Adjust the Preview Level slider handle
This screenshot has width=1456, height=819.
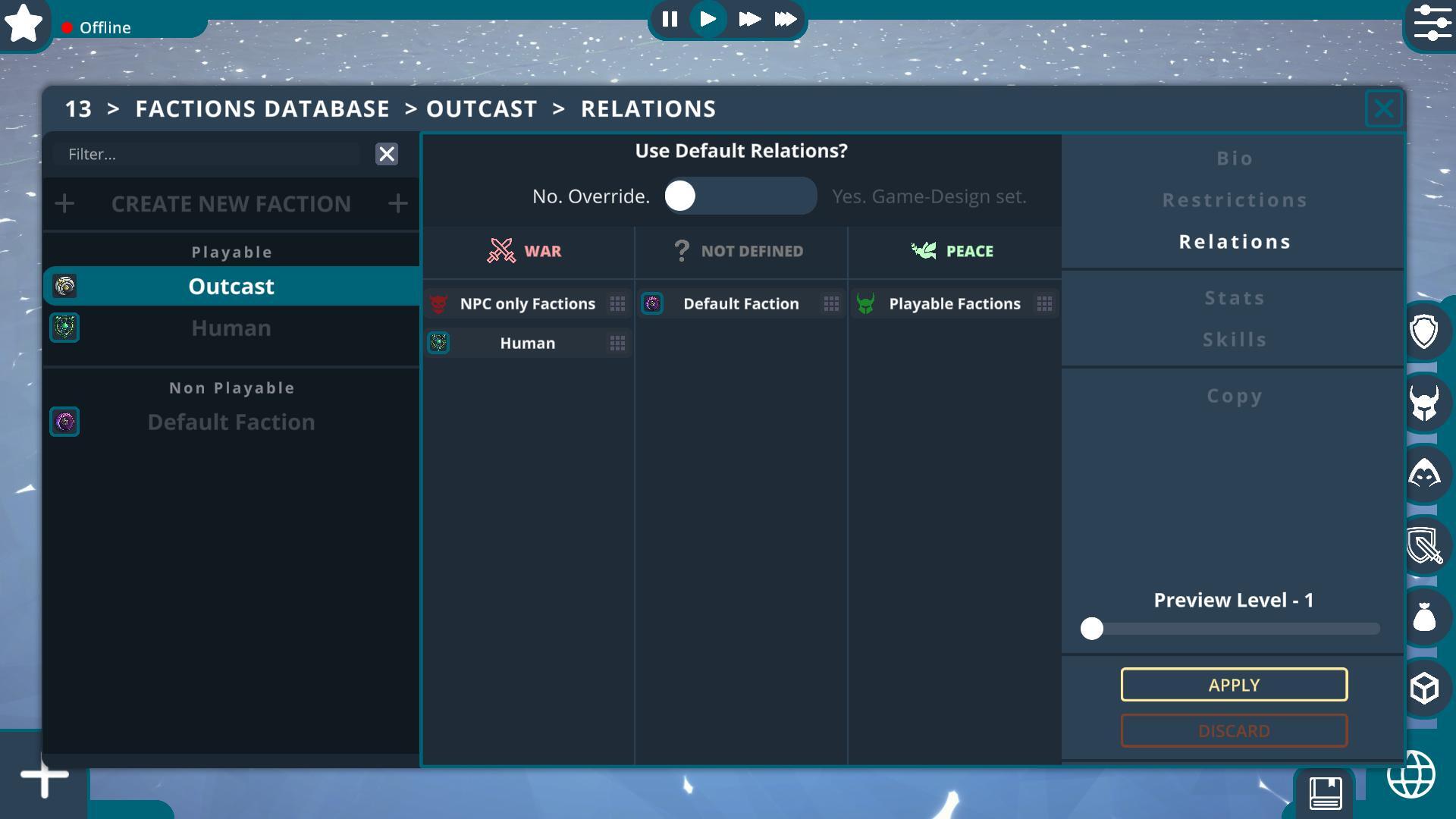[1091, 629]
